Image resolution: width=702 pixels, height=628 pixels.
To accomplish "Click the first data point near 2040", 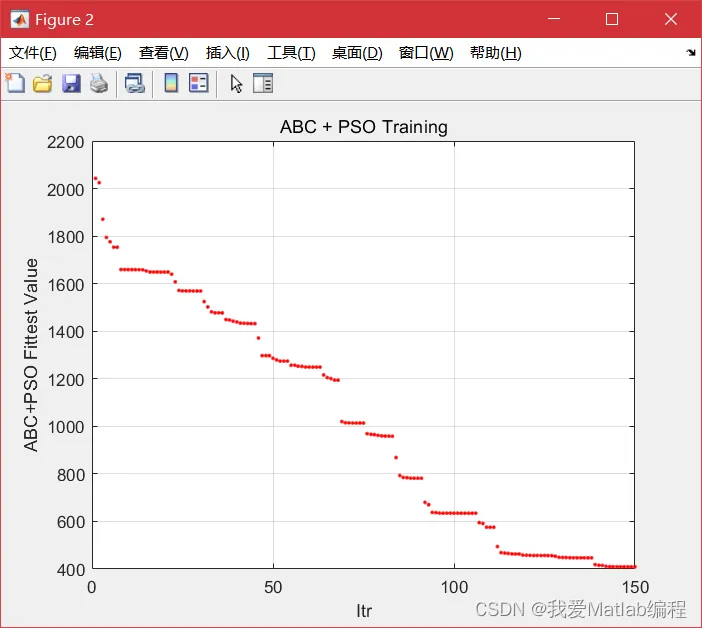I will [x=95, y=178].
